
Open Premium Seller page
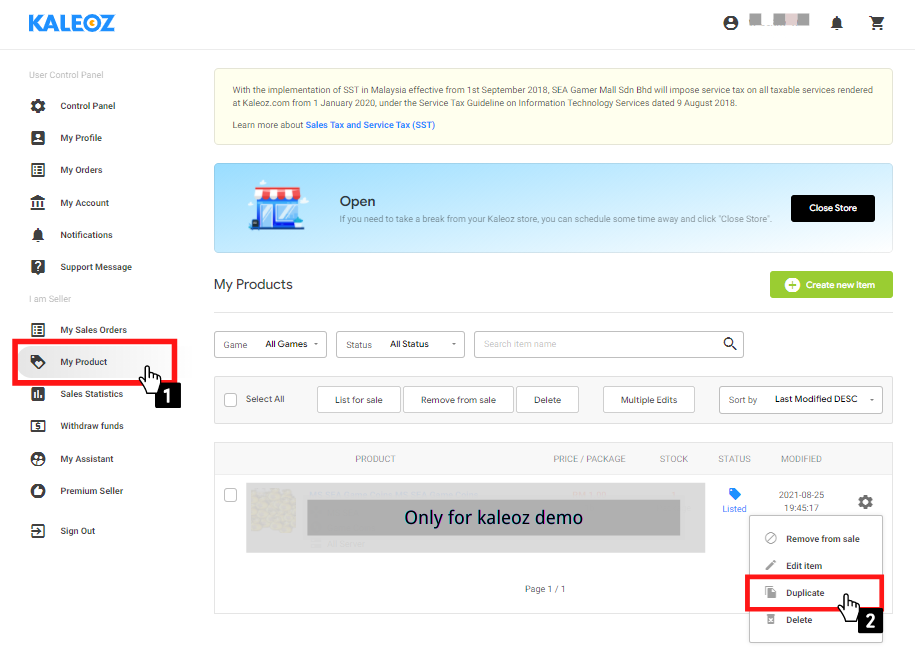coord(92,491)
